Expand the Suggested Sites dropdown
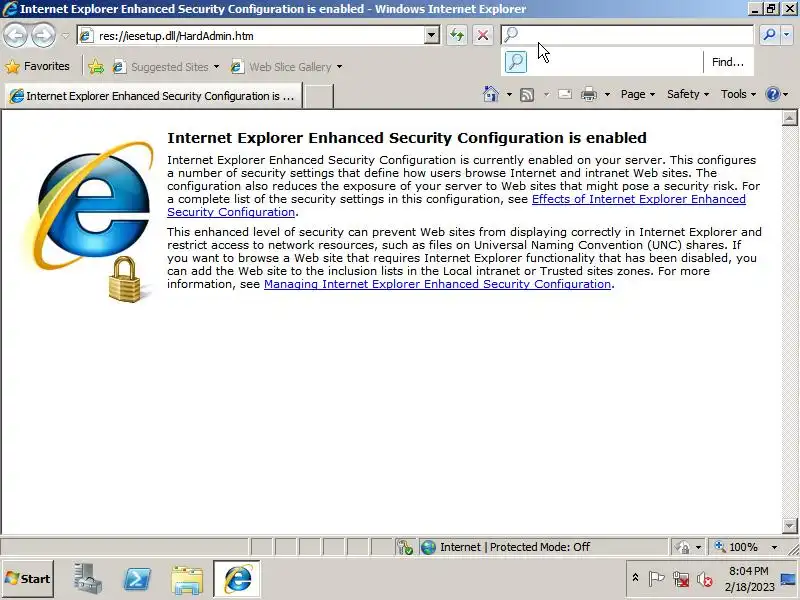 tap(216, 67)
